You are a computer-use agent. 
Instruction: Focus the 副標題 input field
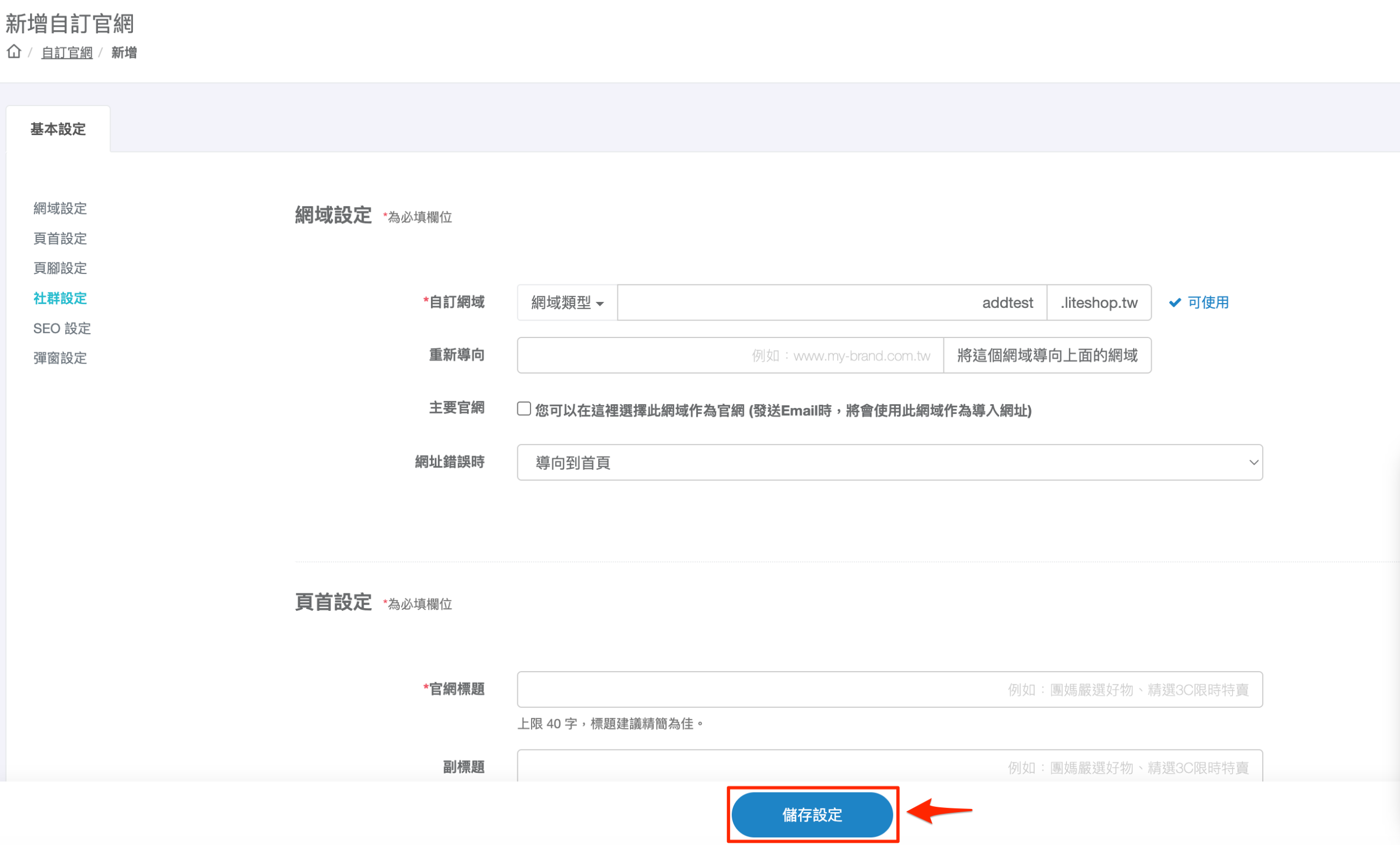[889, 767]
